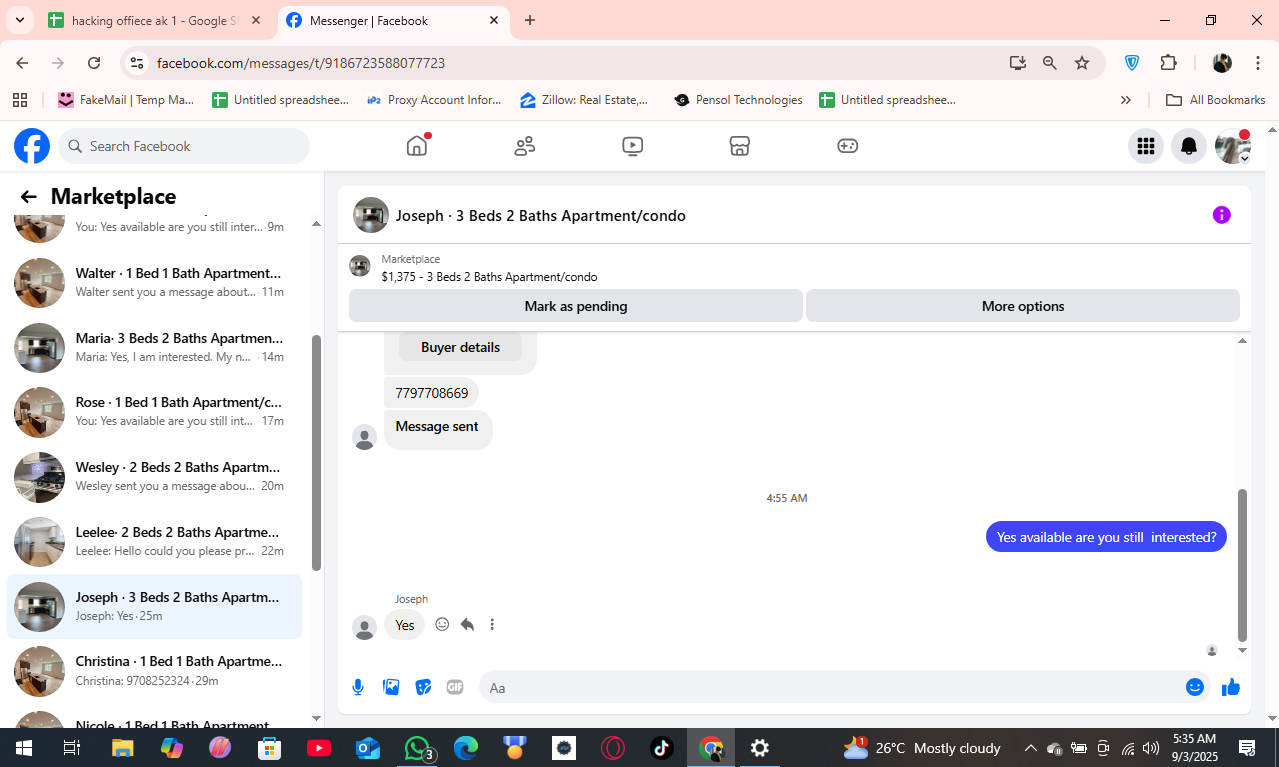Send a voice clip microphone icon

pyautogui.click(x=358, y=687)
